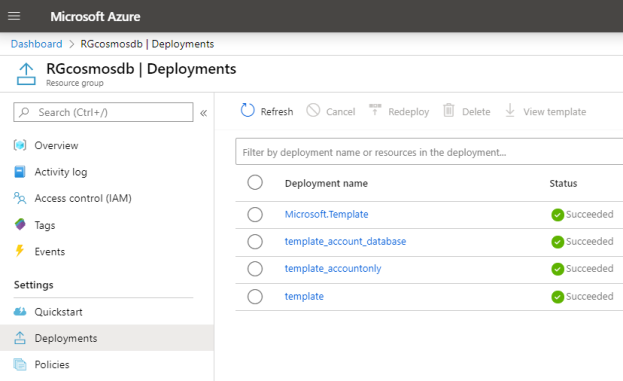Viewport: 623px width, 381px height.
Task: Click the Cancel button label
Action: coord(341,112)
